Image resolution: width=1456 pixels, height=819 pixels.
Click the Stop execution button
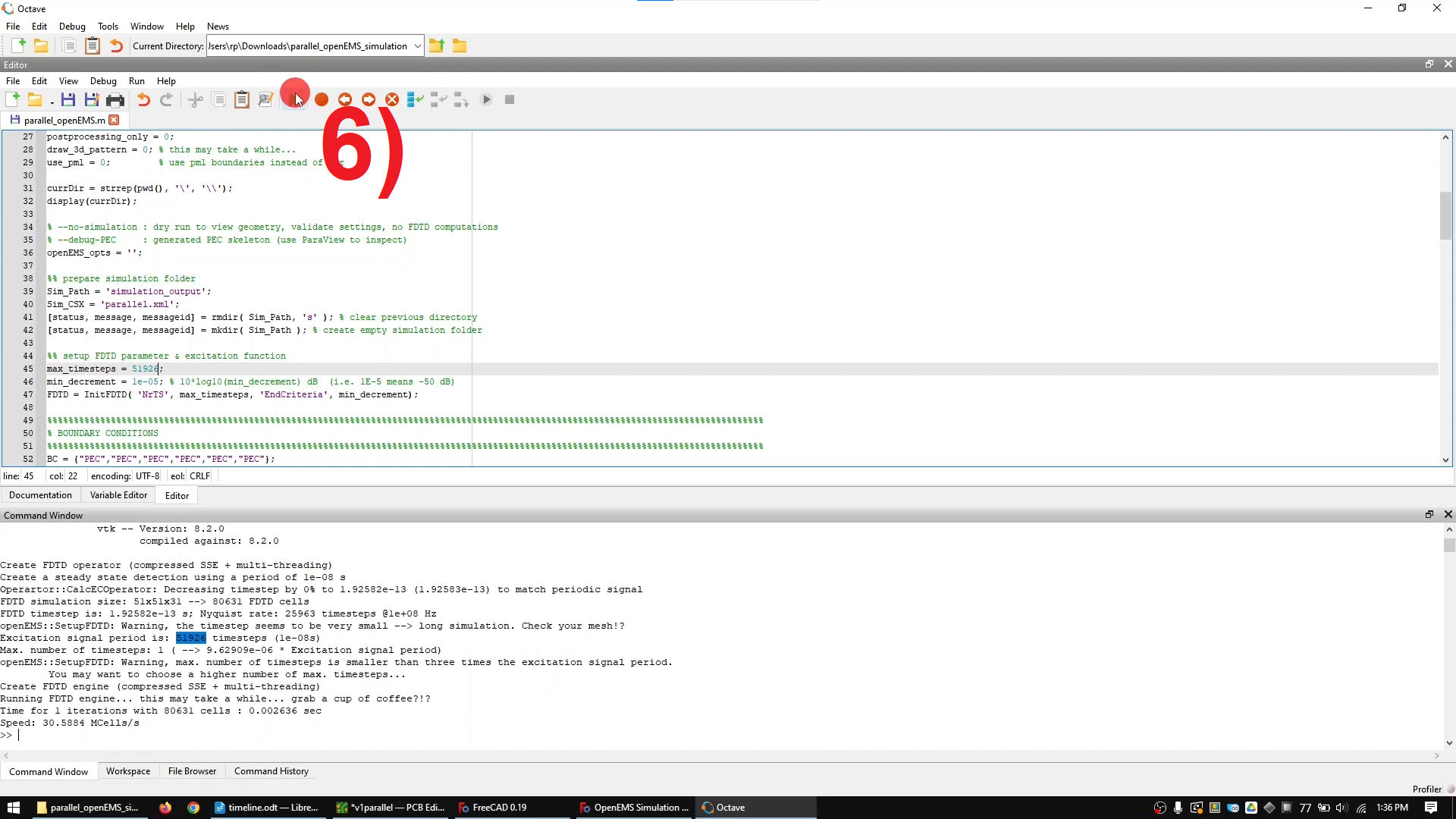[509, 98]
